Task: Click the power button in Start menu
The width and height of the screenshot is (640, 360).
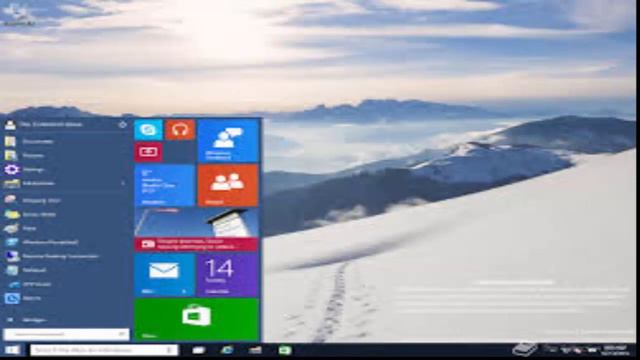Action: coord(122,124)
